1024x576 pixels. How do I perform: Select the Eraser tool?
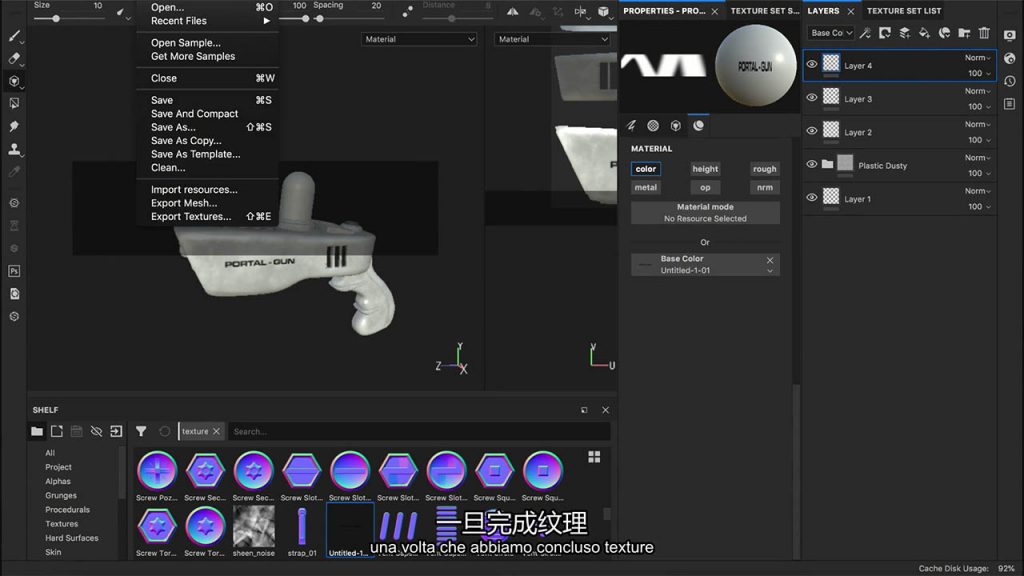(x=14, y=58)
